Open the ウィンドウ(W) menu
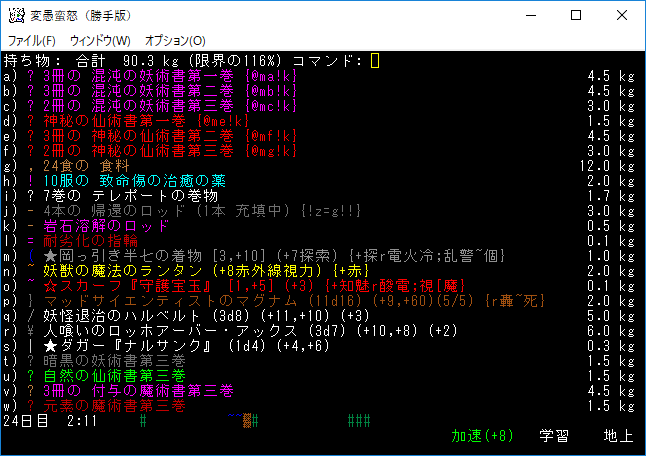 (x=100, y=40)
